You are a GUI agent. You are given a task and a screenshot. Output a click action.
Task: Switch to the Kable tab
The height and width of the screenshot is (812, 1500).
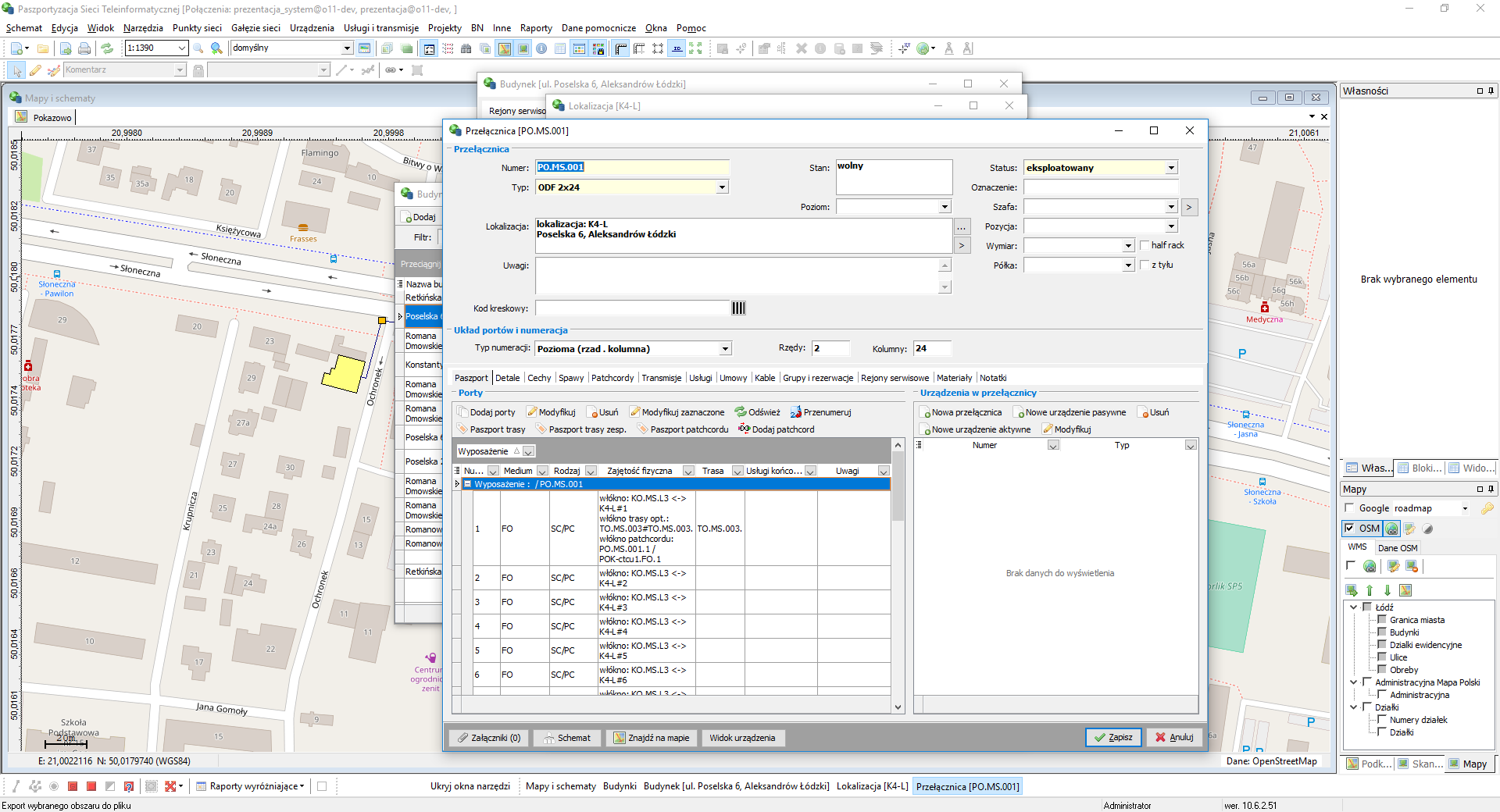point(765,378)
